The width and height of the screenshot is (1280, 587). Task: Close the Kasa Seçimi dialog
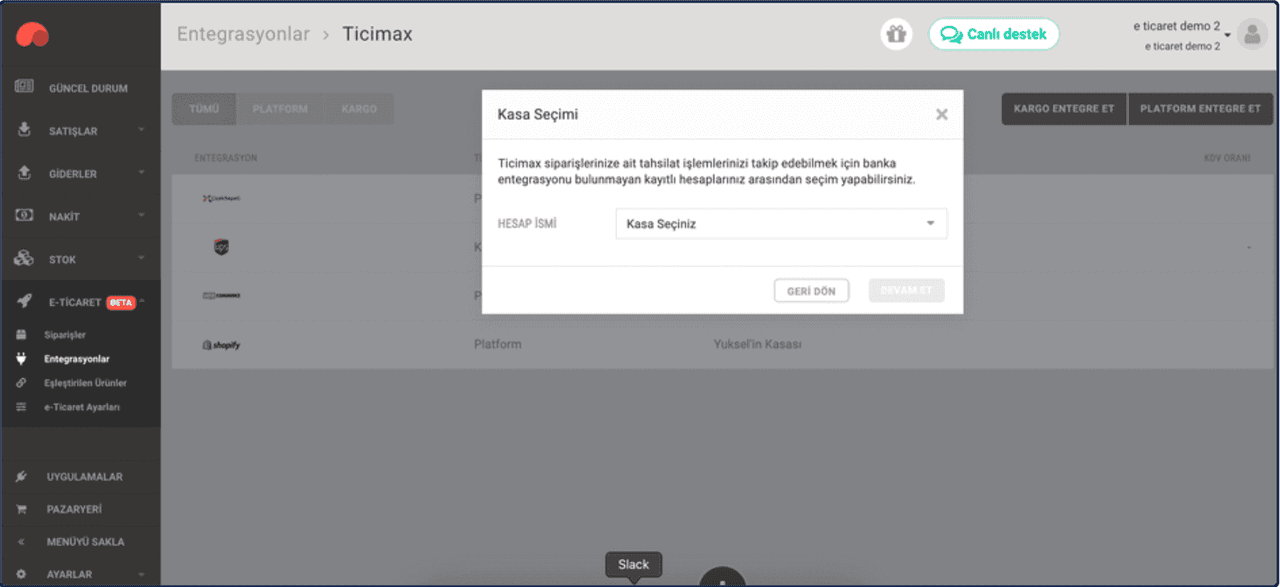click(941, 115)
